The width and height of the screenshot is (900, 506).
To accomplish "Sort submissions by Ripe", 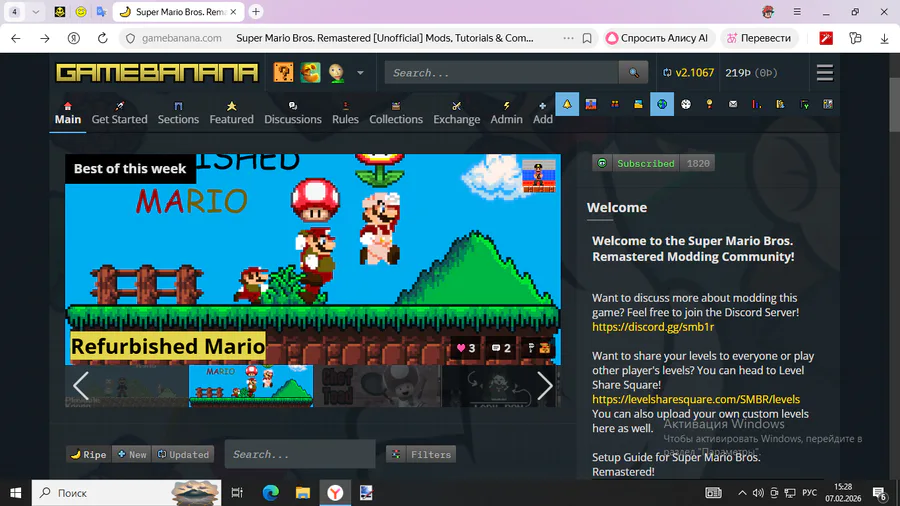I will pyautogui.click(x=88, y=454).
